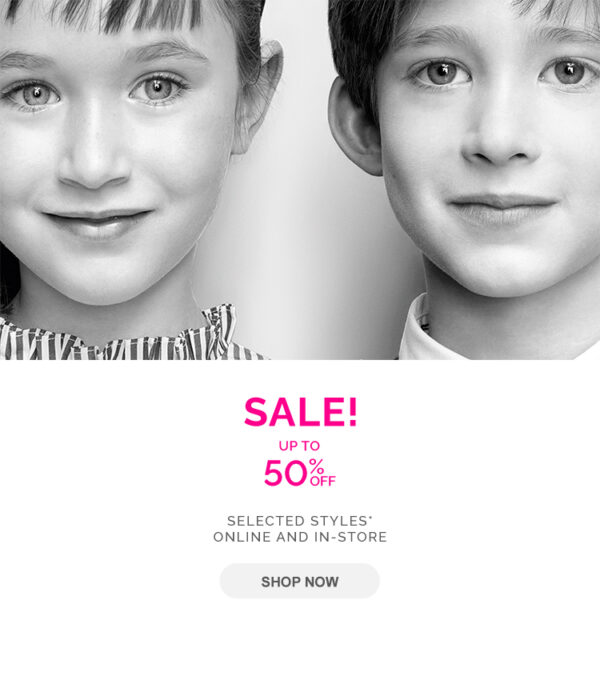Image resolution: width=600 pixels, height=680 pixels.
Task: Click the girl's ear
Action: point(259,98)
